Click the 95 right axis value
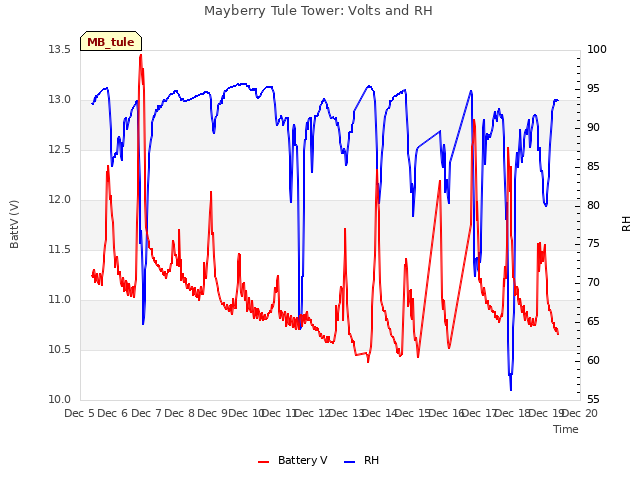 pyautogui.click(x=593, y=89)
